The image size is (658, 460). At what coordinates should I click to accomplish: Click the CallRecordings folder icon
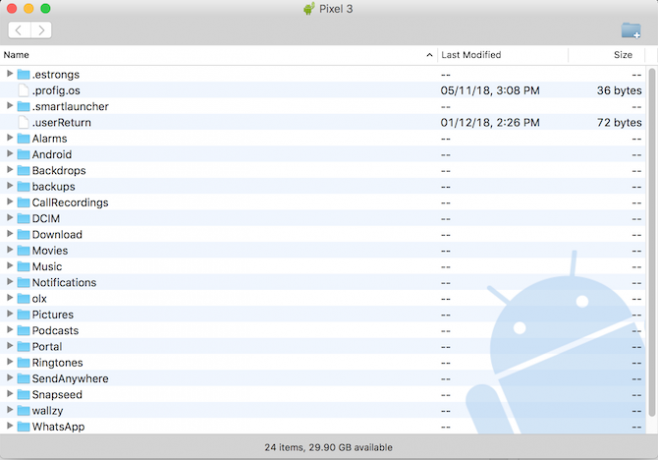point(24,203)
